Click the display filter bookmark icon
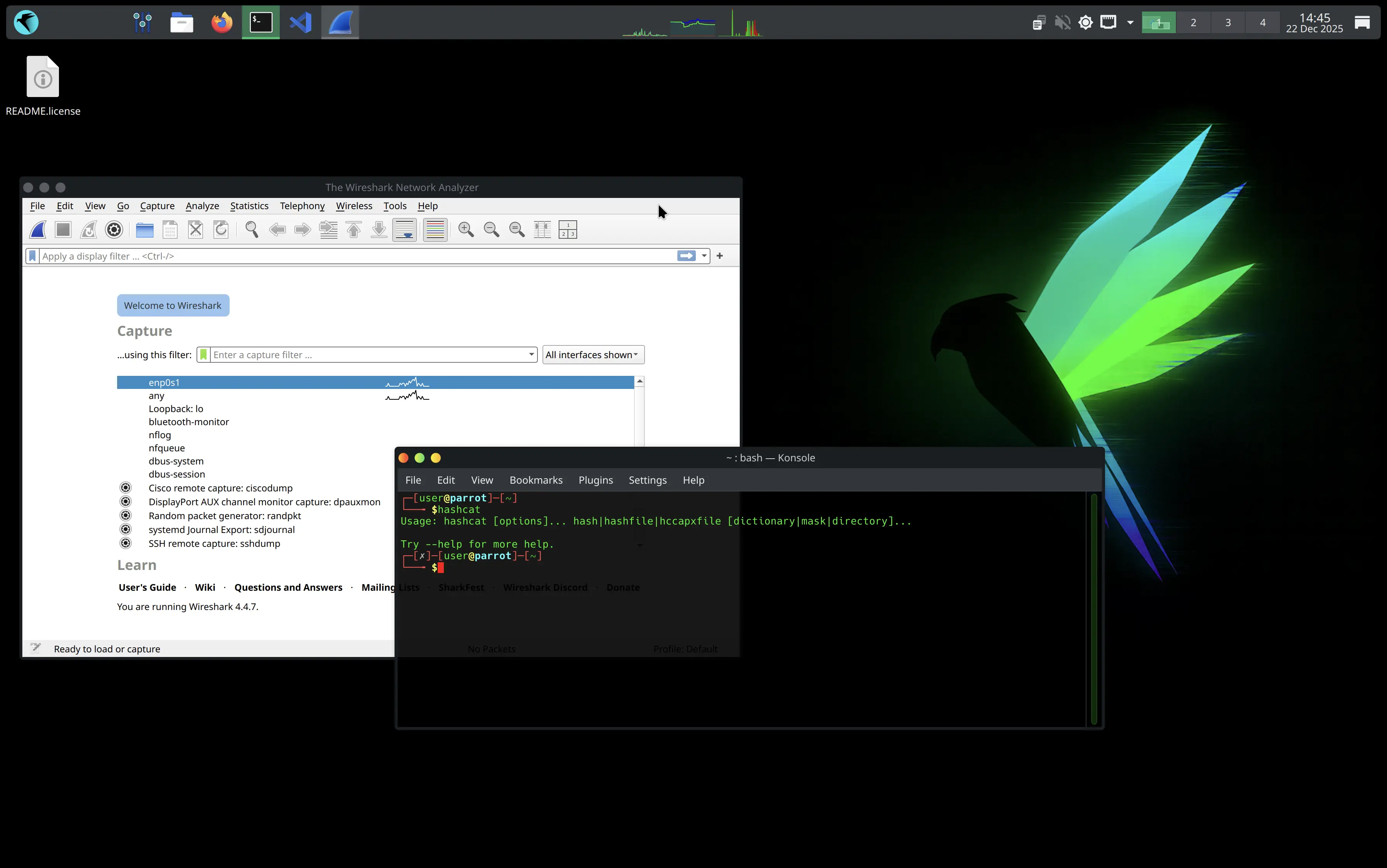 tap(33, 256)
